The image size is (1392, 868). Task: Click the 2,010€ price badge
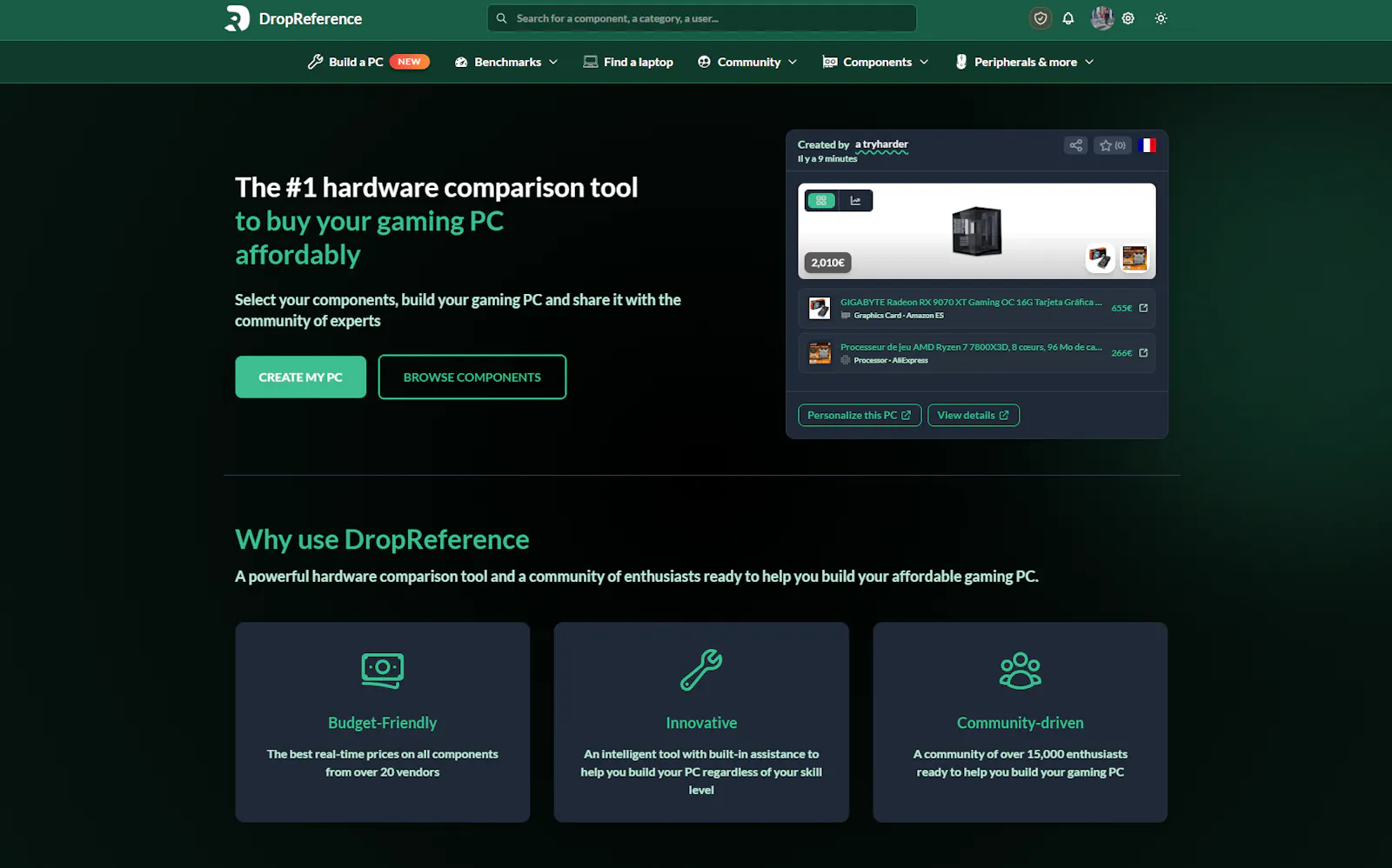pyautogui.click(x=827, y=263)
